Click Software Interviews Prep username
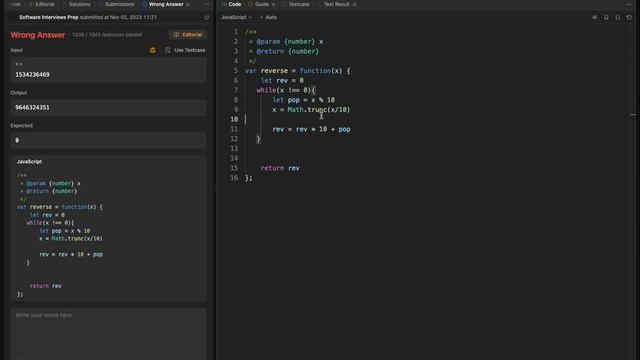This screenshot has width=640, height=360. 49,17
